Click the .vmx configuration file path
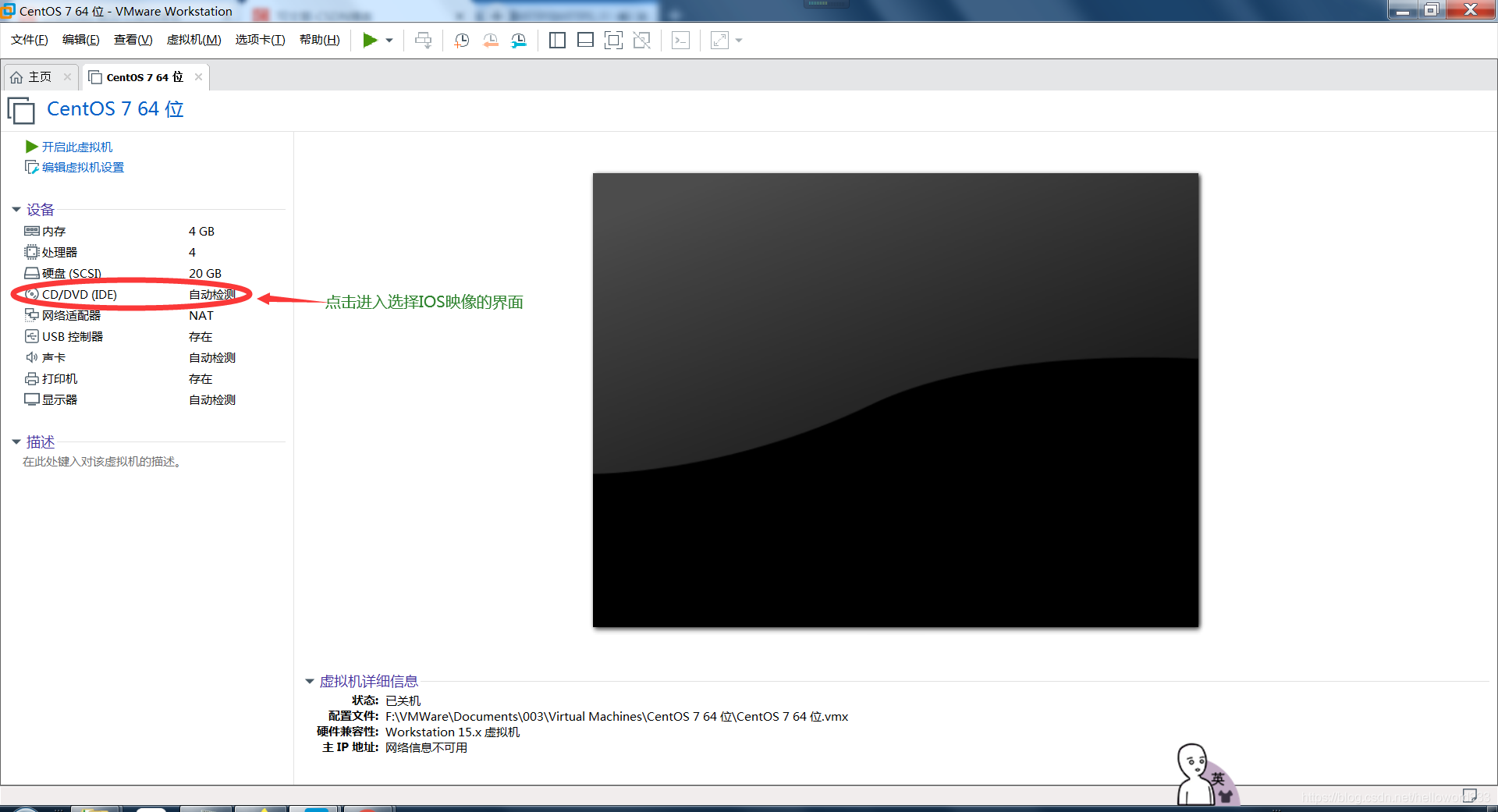Screen dimensions: 1498x812 click(x=616, y=717)
